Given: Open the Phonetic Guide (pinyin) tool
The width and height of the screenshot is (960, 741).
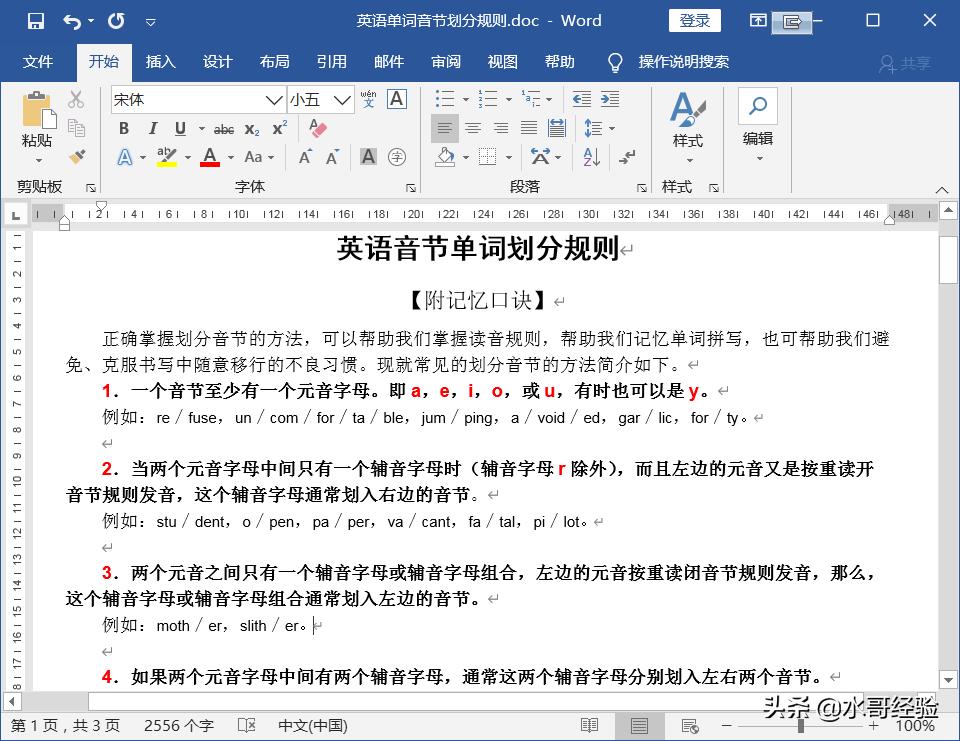Looking at the screenshot, I should click(x=370, y=100).
